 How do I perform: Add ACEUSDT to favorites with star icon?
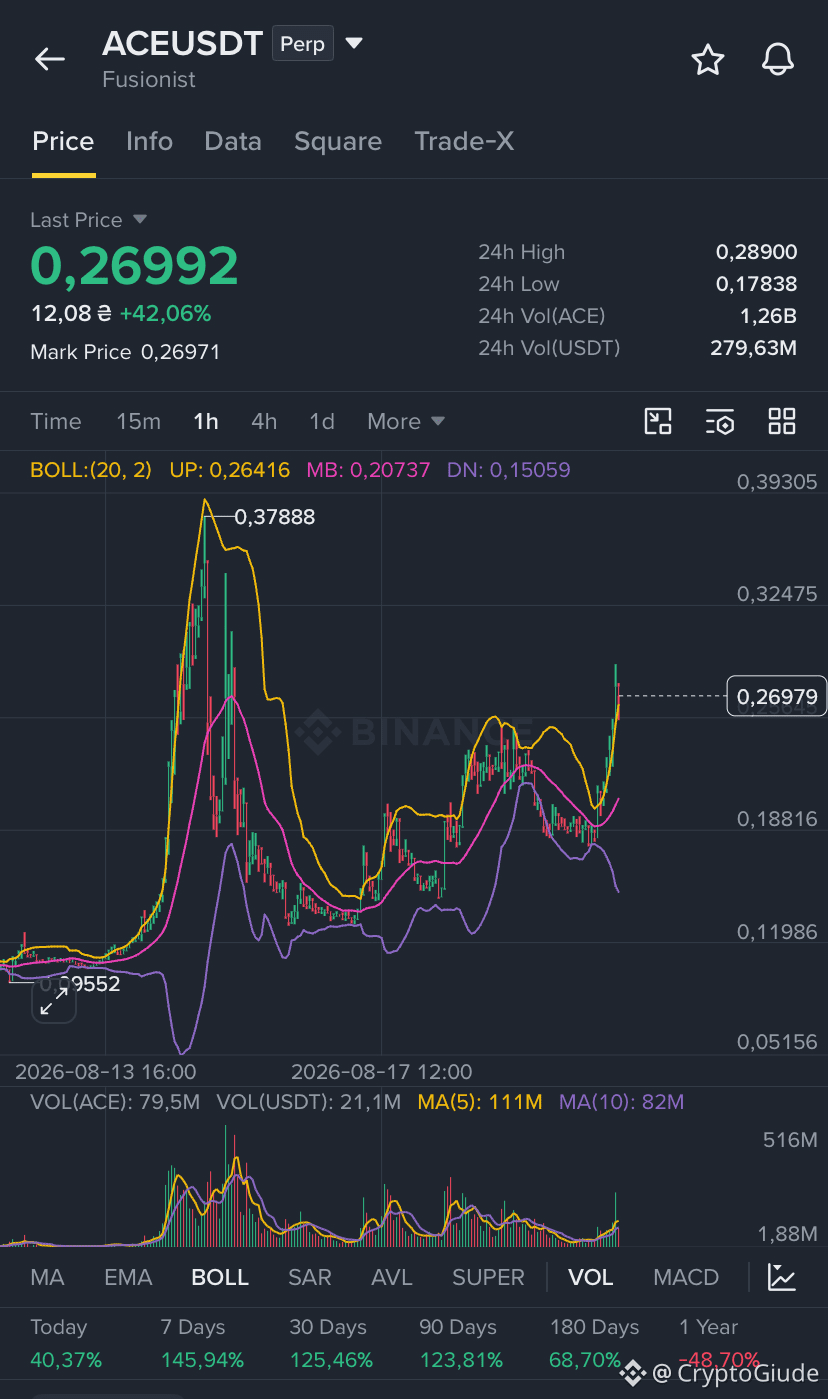point(708,60)
